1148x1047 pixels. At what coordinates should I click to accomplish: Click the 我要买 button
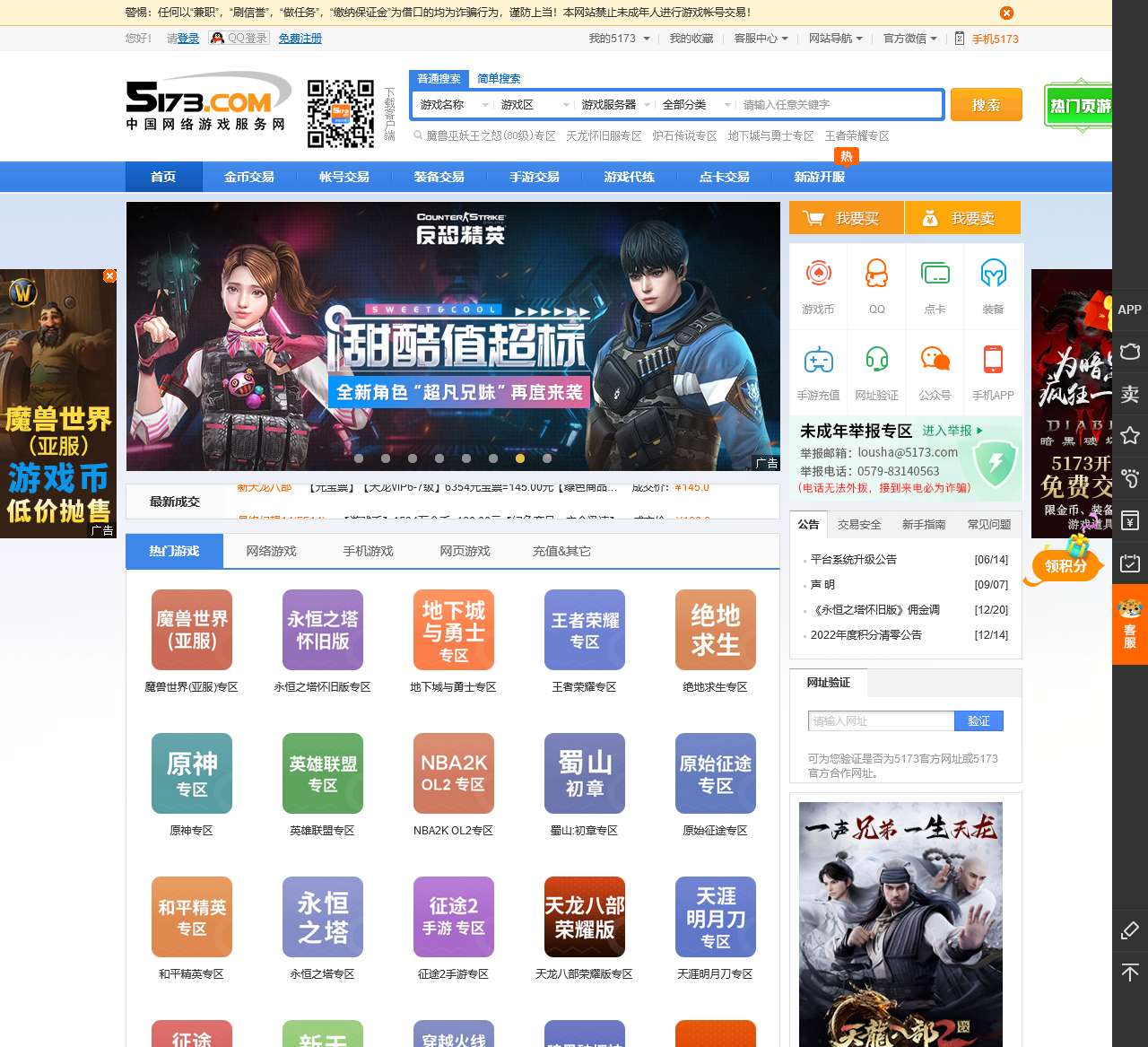point(847,218)
